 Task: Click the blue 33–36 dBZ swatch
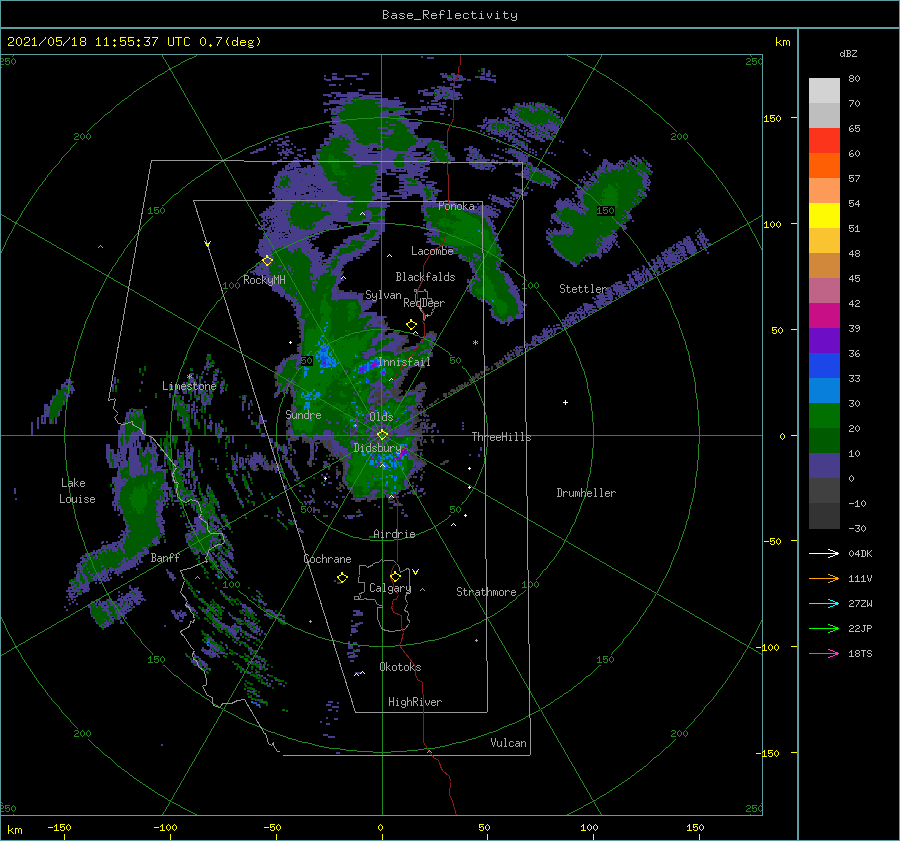(824, 366)
